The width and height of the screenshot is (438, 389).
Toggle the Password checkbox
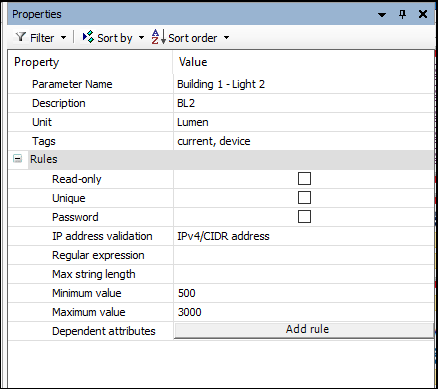[x=304, y=217]
